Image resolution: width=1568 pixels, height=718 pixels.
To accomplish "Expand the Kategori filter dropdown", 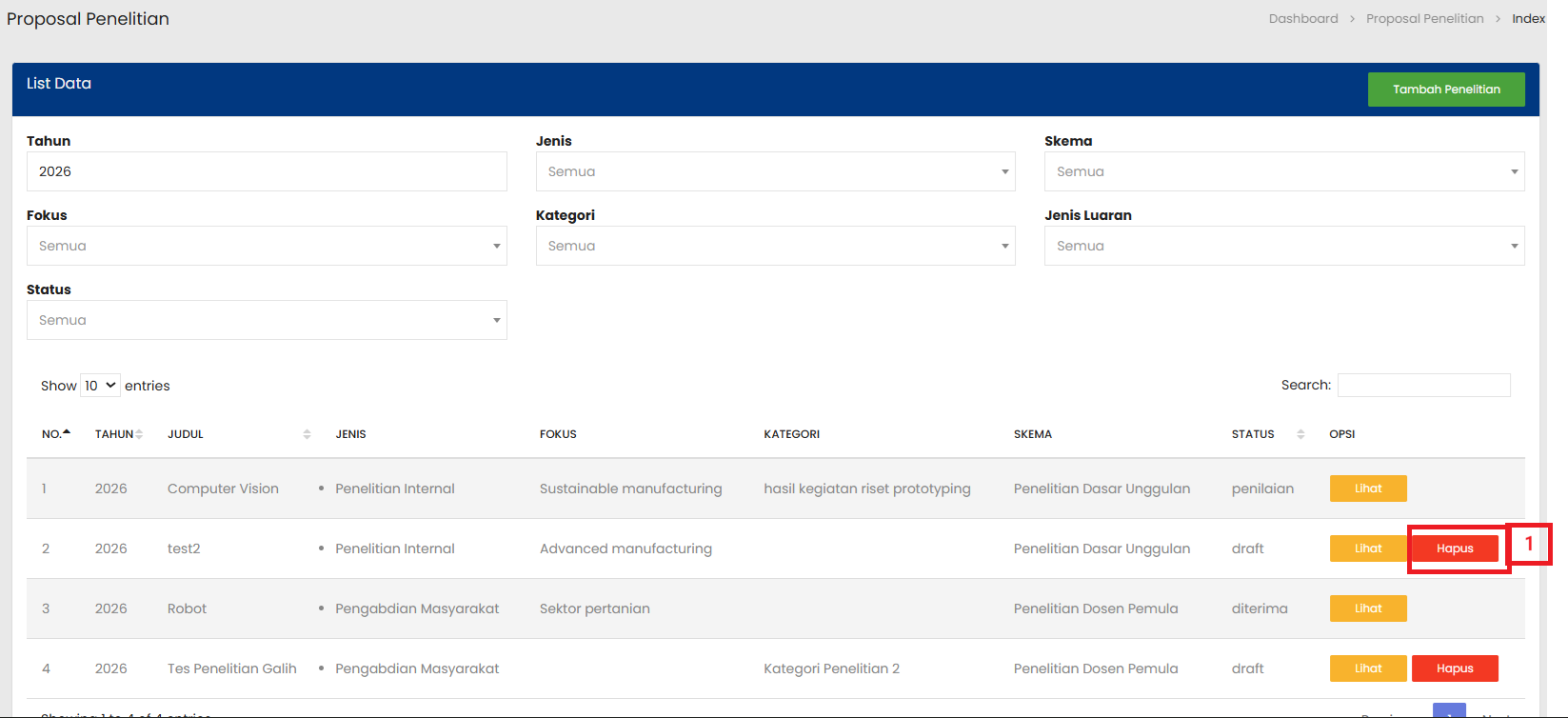I will [x=775, y=246].
